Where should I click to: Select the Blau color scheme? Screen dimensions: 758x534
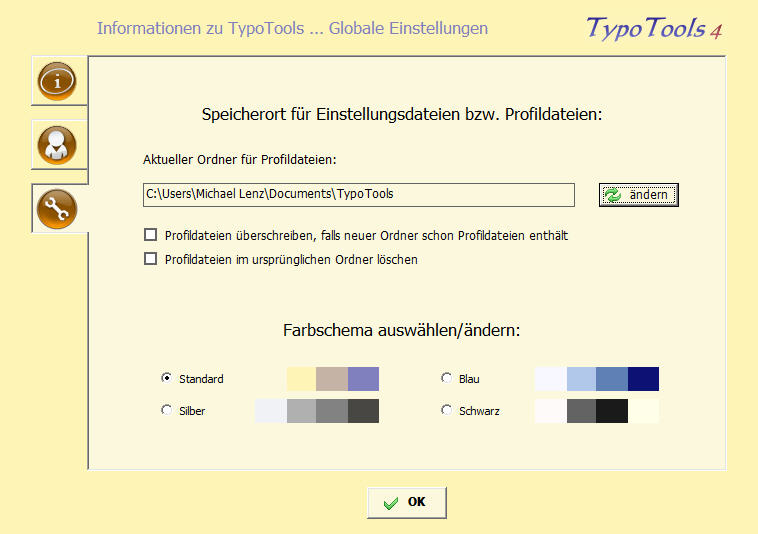(446, 378)
